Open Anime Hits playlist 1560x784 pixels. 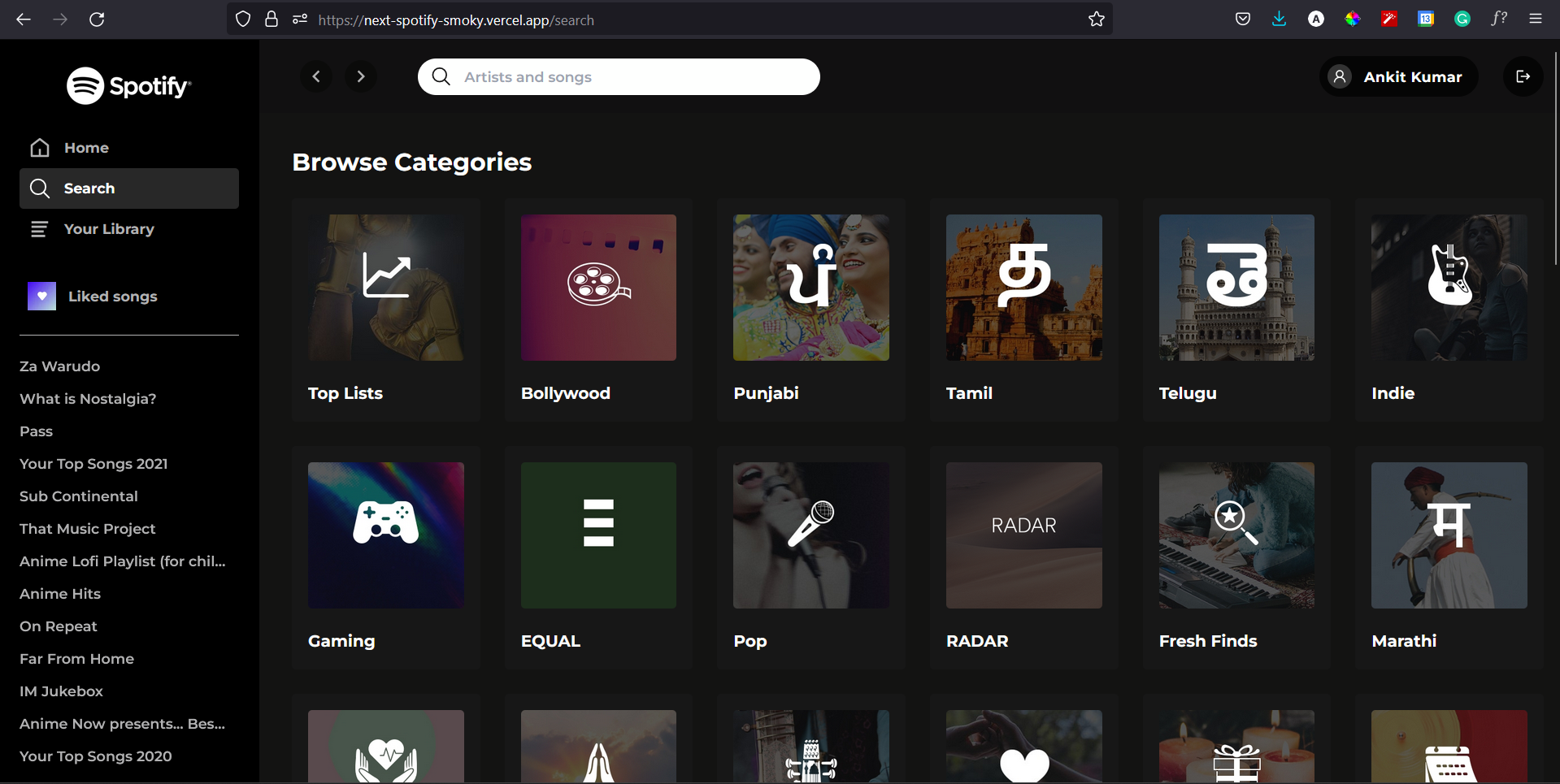60,594
